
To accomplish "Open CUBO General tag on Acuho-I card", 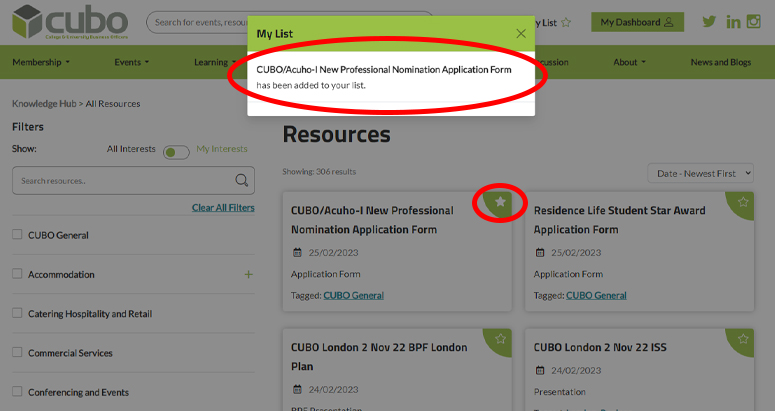I will [353, 295].
